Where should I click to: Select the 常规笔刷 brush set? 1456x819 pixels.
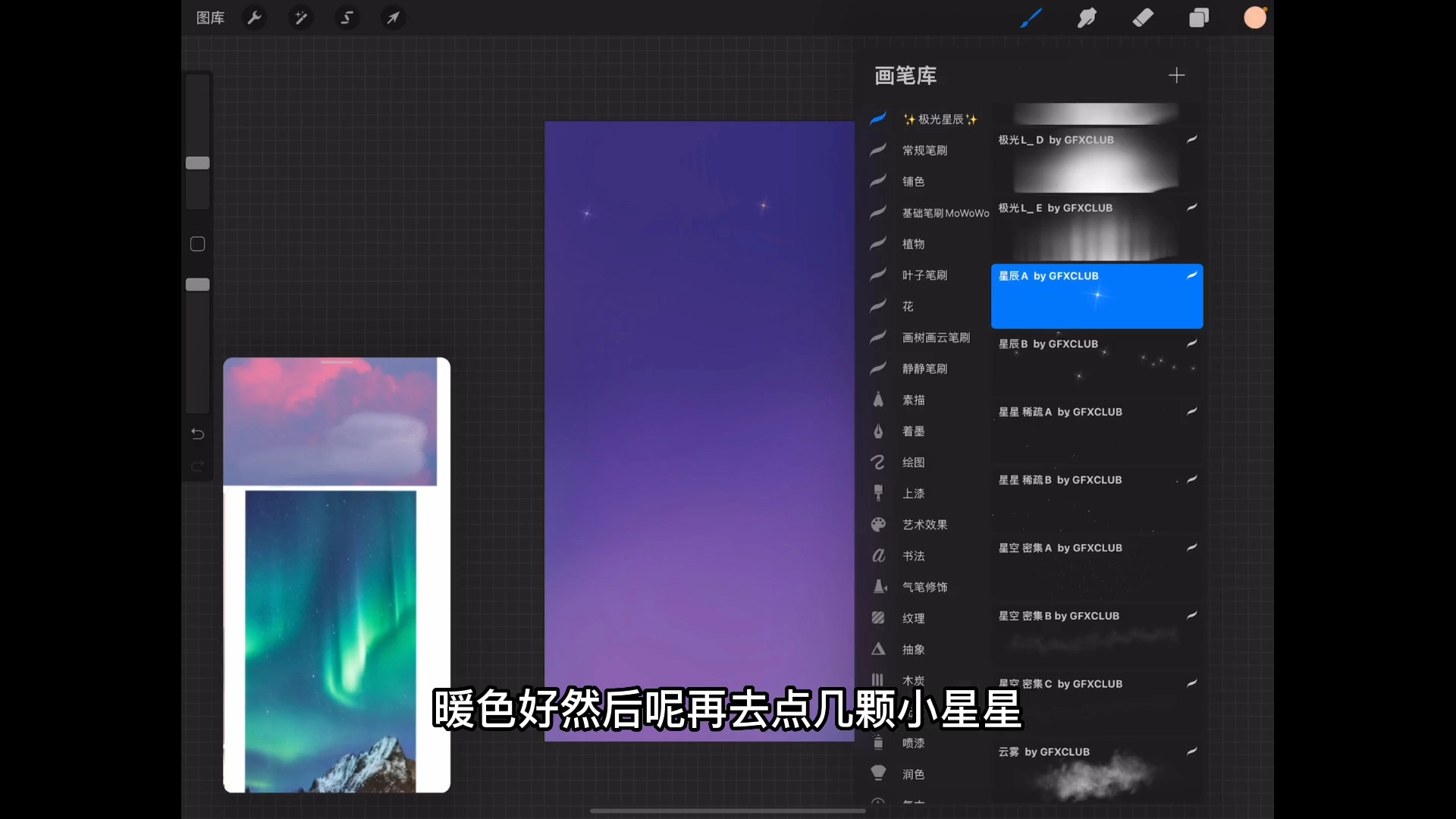click(x=924, y=150)
